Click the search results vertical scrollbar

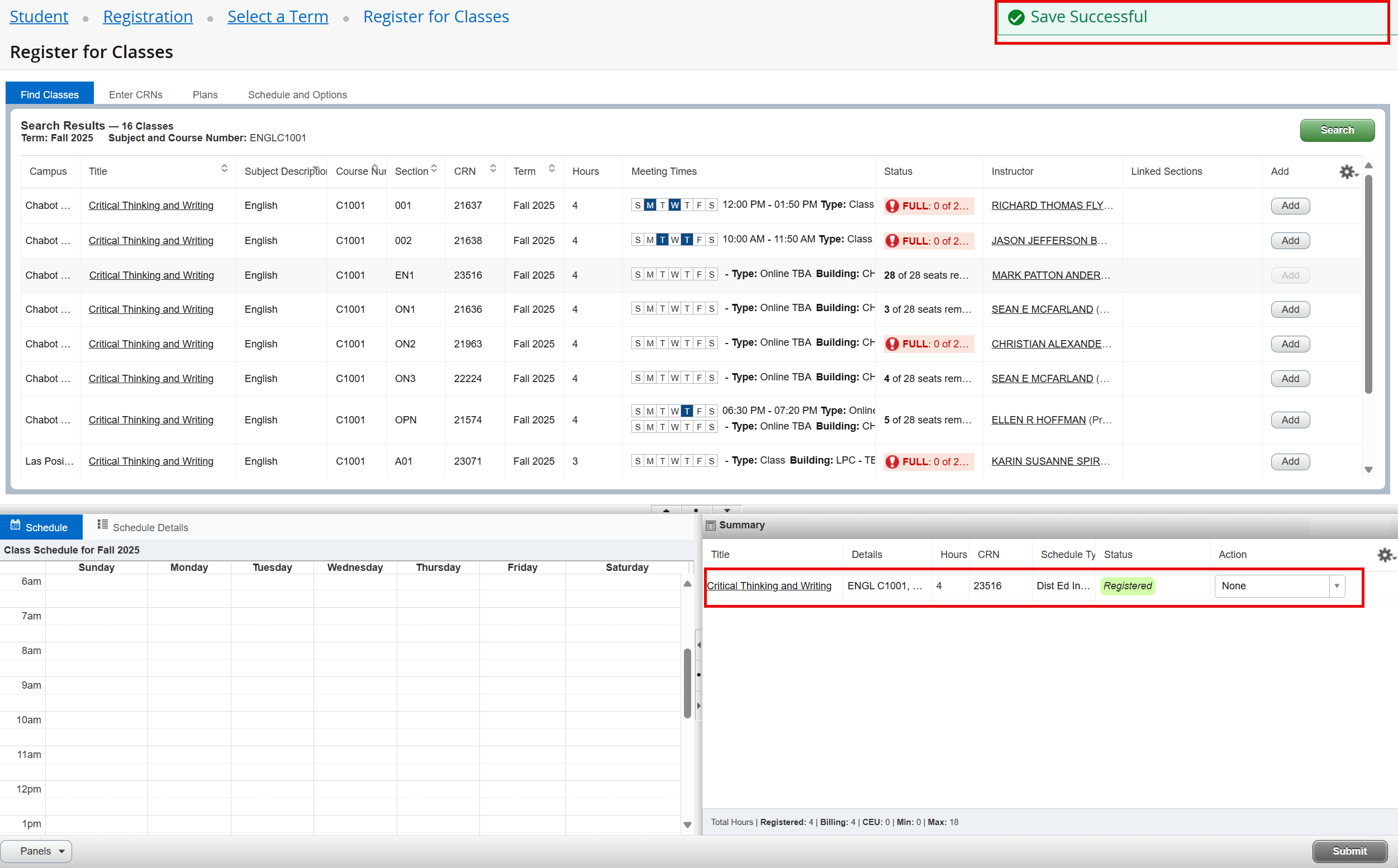point(1368,284)
